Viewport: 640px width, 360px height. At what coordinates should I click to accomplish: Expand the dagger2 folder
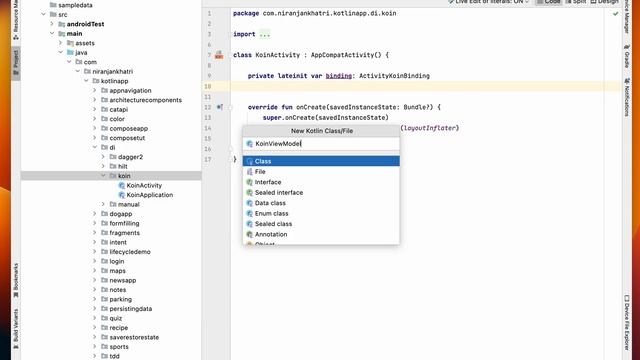point(103,157)
